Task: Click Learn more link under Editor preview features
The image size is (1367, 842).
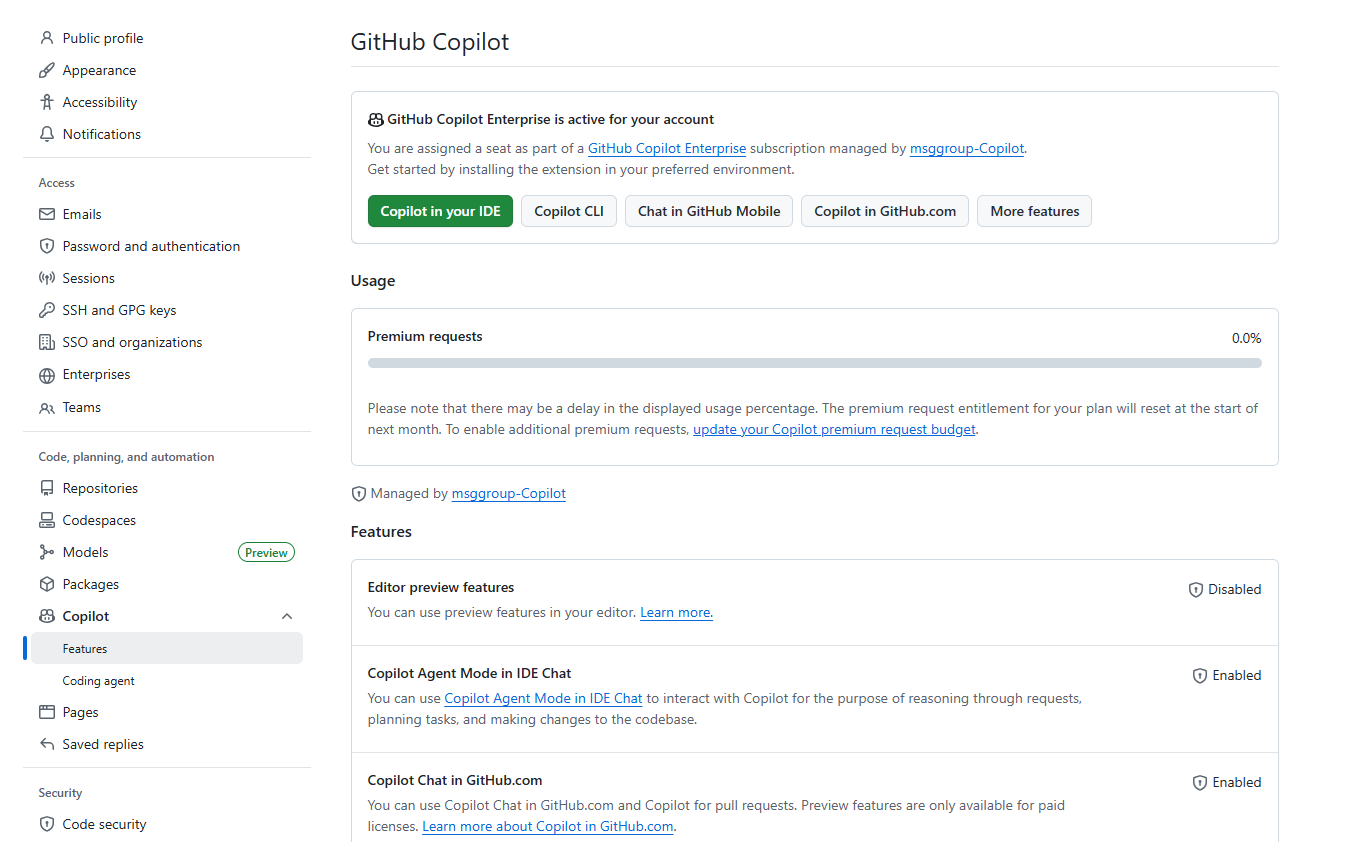Action: point(676,612)
